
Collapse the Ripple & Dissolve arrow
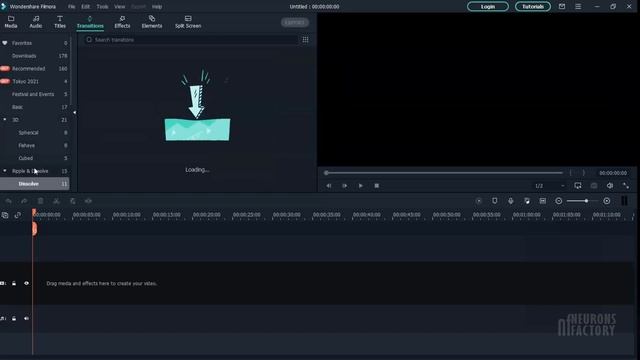[5, 171]
